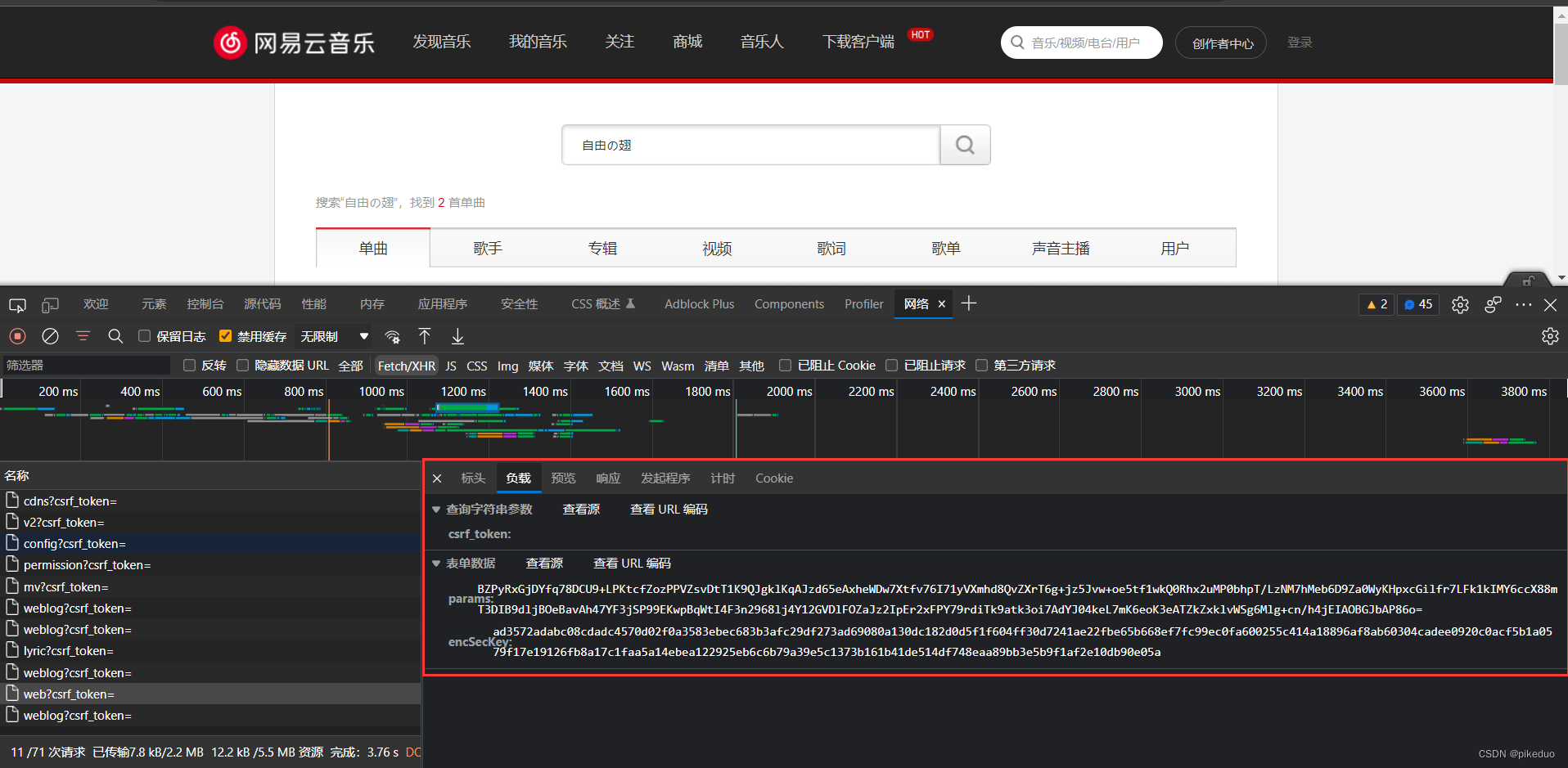This screenshot has width=1568, height=768.
Task: Check 已阻止请求 checkbox
Action: click(891, 366)
